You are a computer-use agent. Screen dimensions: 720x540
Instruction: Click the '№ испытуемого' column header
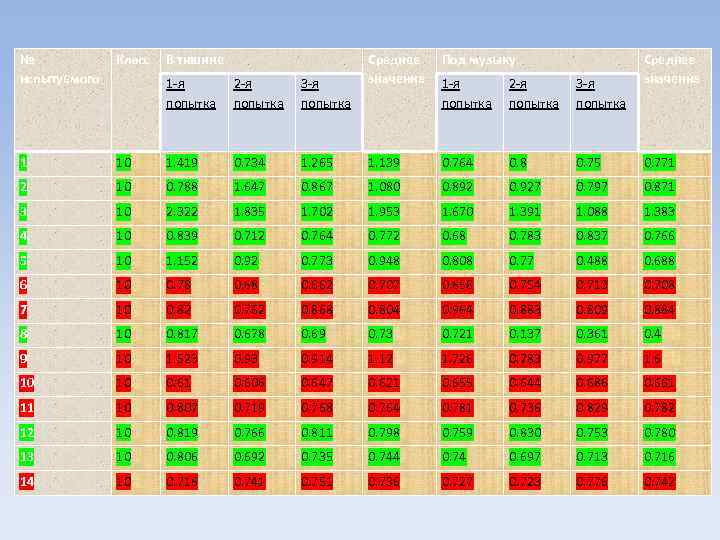point(60,69)
